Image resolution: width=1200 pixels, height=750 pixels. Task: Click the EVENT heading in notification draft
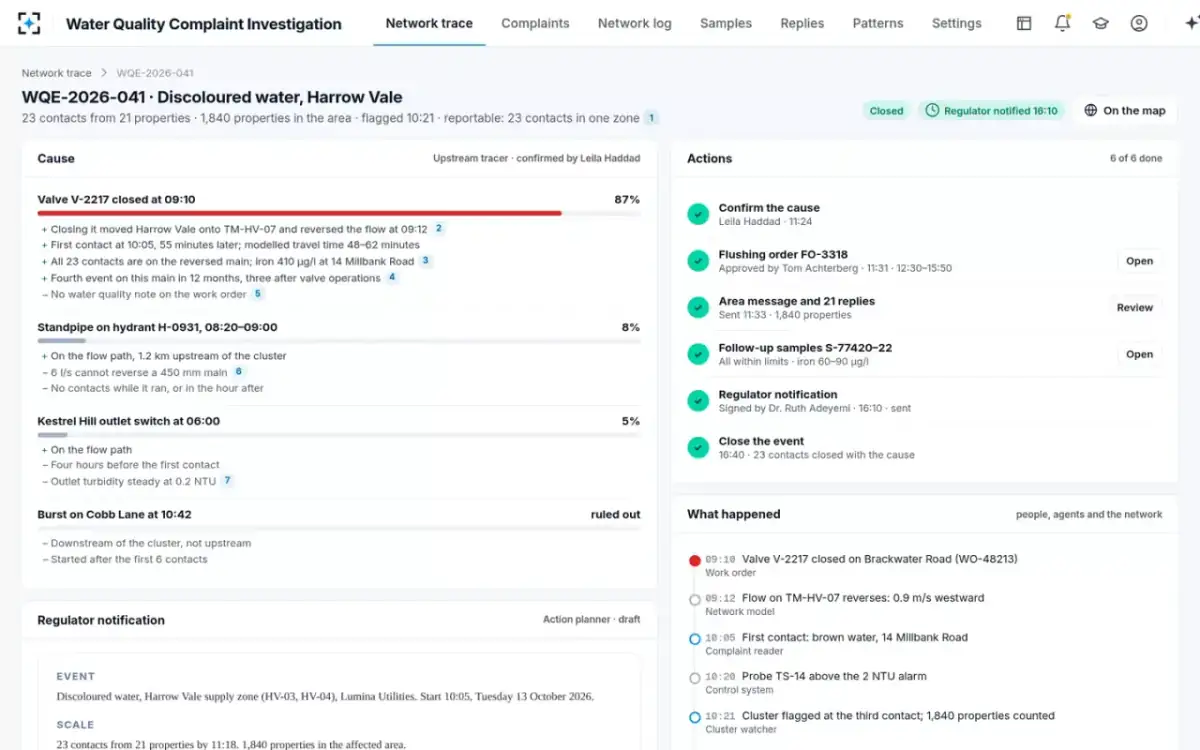point(76,676)
